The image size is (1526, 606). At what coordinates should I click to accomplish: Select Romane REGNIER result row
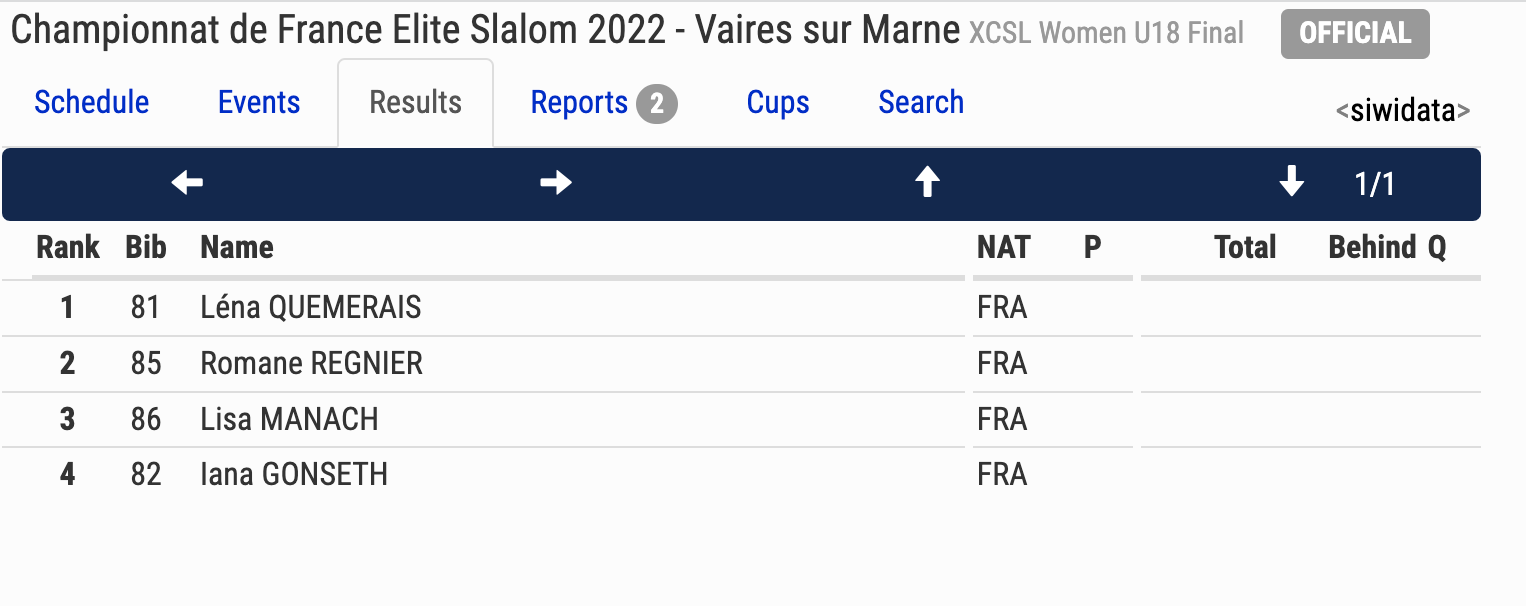pos(741,363)
